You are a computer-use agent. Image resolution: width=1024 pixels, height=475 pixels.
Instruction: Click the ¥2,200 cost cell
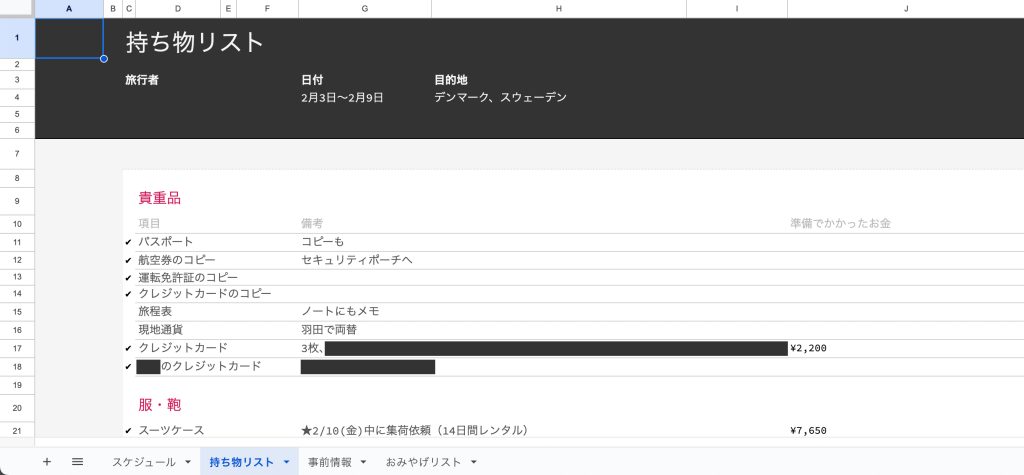(808, 348)
